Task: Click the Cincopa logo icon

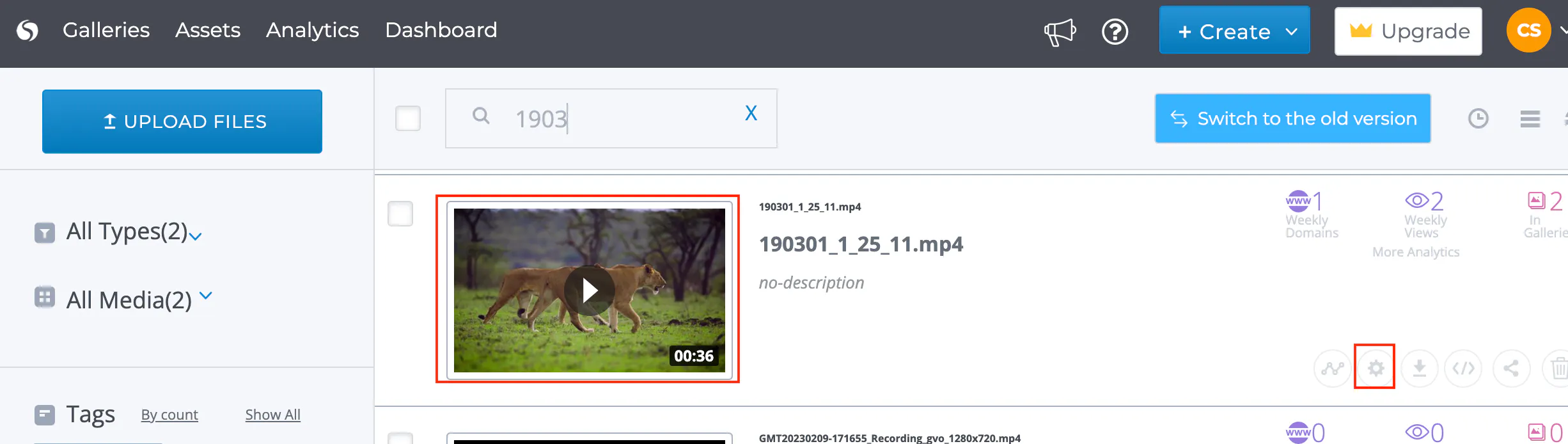Action: (27, 30)
